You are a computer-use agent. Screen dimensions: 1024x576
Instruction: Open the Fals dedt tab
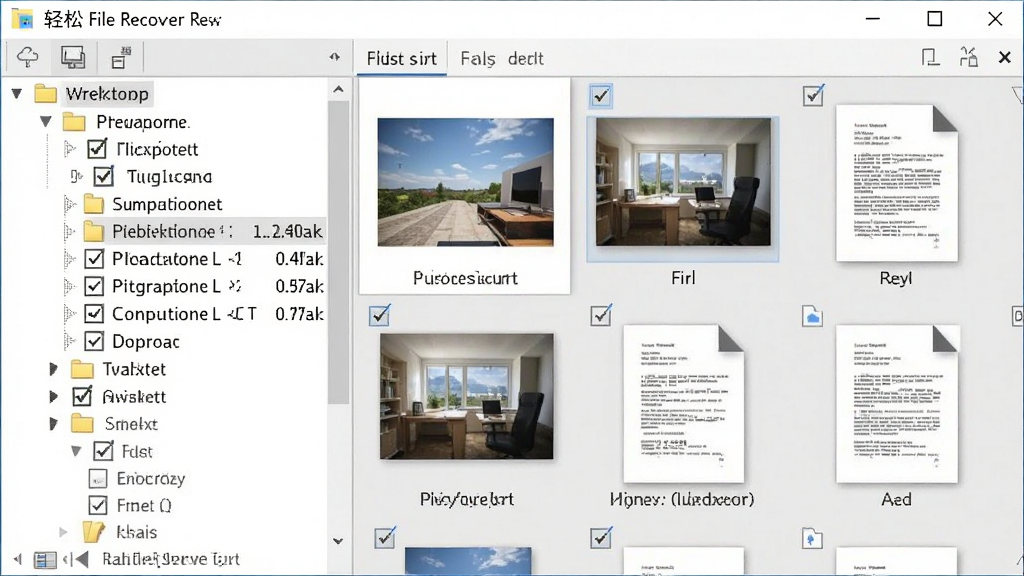pyautogui.click(x=502, y=59)
